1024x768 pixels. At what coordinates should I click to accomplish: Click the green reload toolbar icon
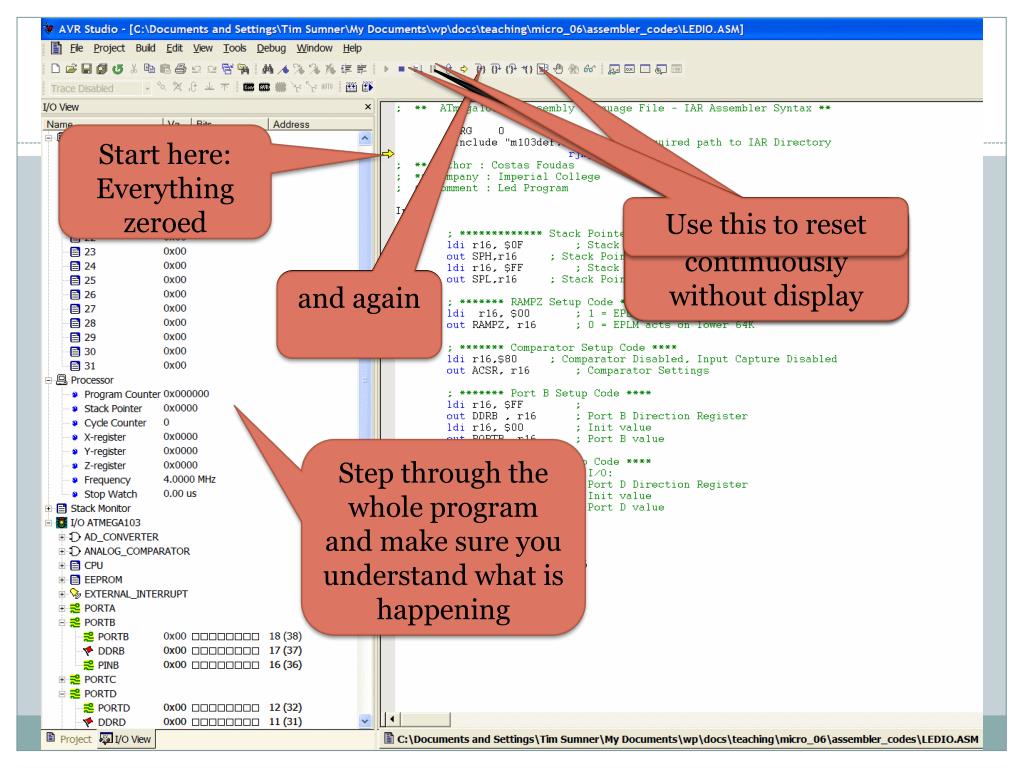click(x=118, y=69)
